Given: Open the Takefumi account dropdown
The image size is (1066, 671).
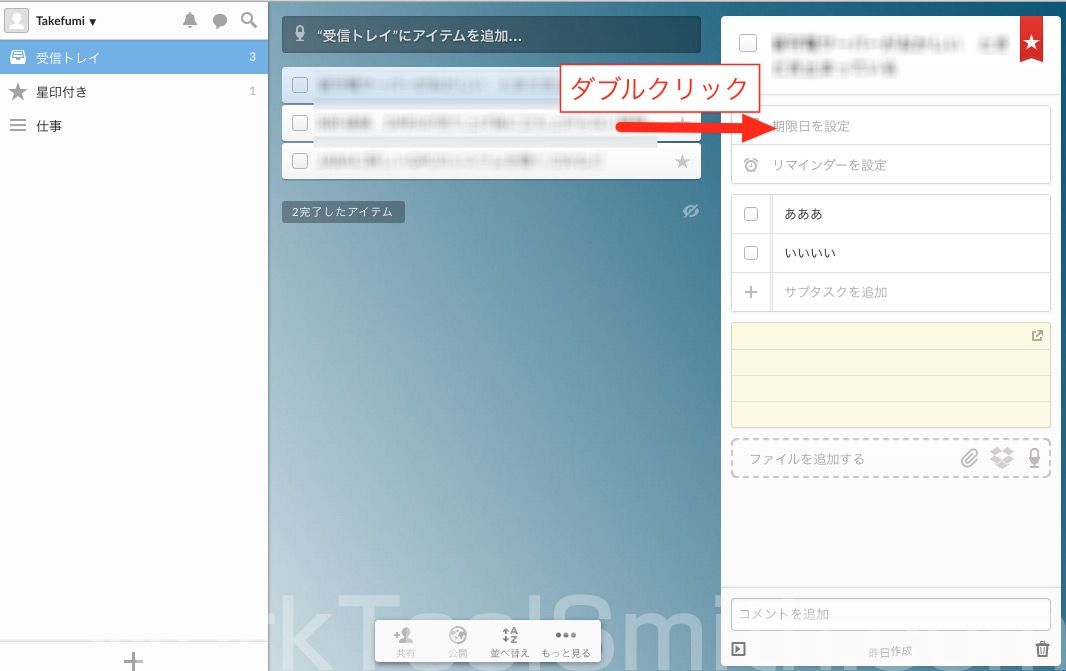Looking at the screenshot, I should point(66,21).
